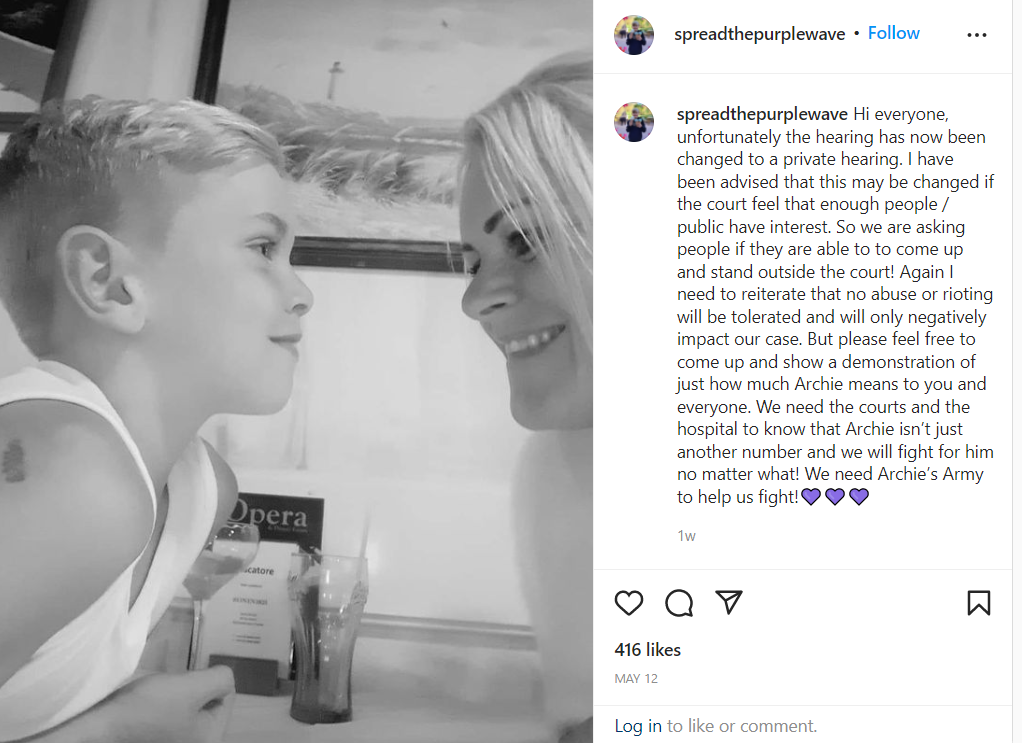1022x743 pixels.
Task: Like the post with the heart icon
Action: [629, 603]
